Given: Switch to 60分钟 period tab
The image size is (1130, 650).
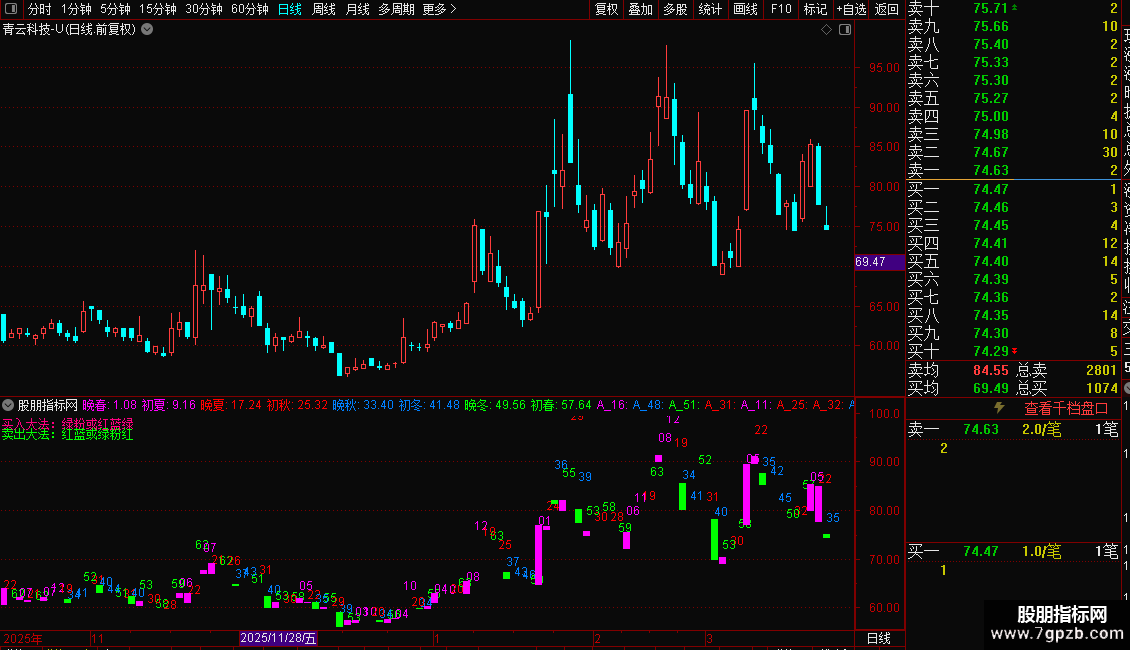Looking at the screenshot, I should click(249, 9).
